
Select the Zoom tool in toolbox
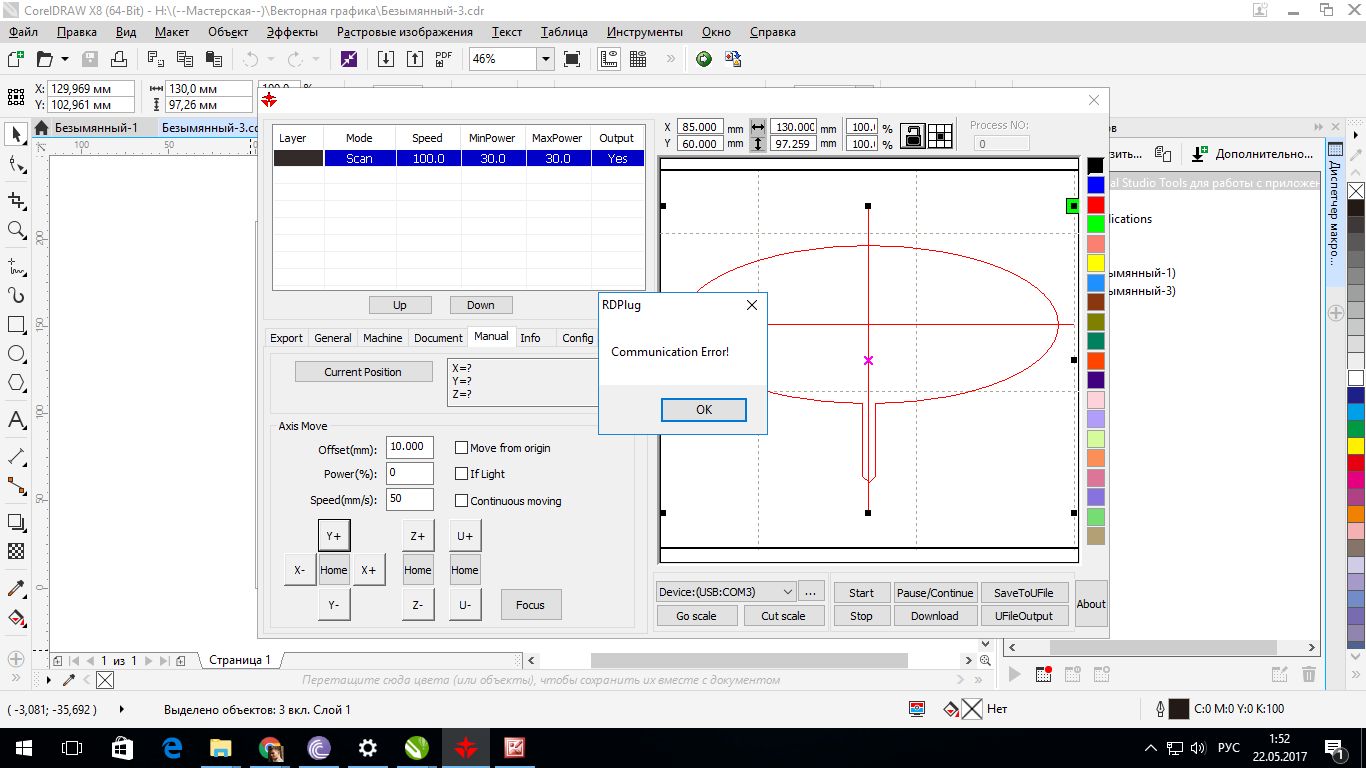(x=16, y=230)
